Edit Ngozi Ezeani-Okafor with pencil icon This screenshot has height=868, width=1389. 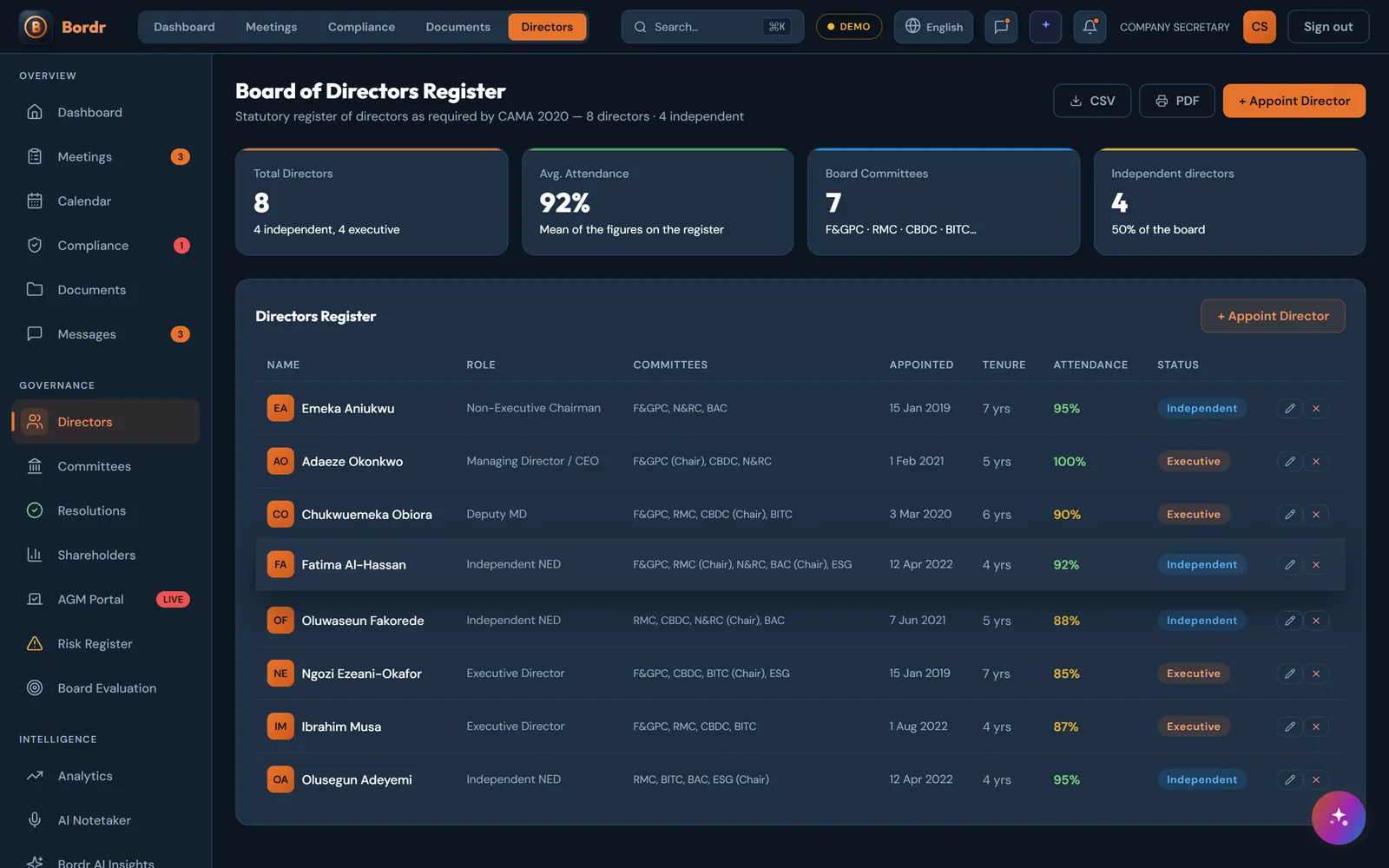pyautogui.click(x=1290, y=673)
